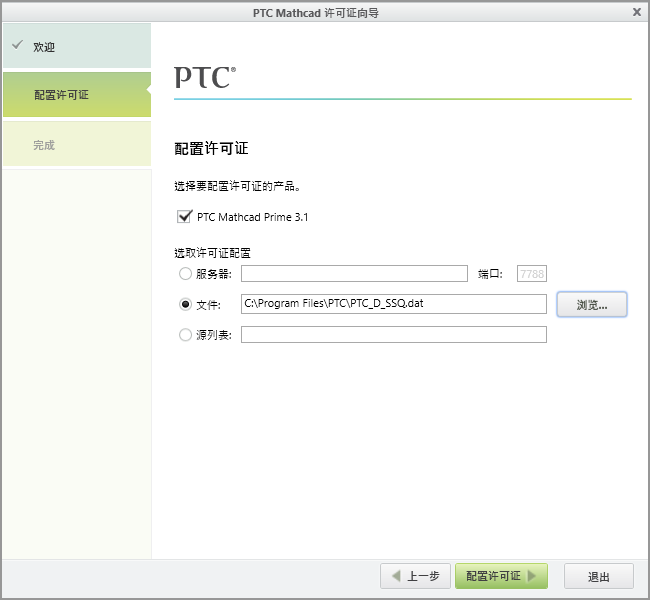650x600 pixels.
Task: Close the PTC Mathcad license wizard window
Action: [637, 12]
